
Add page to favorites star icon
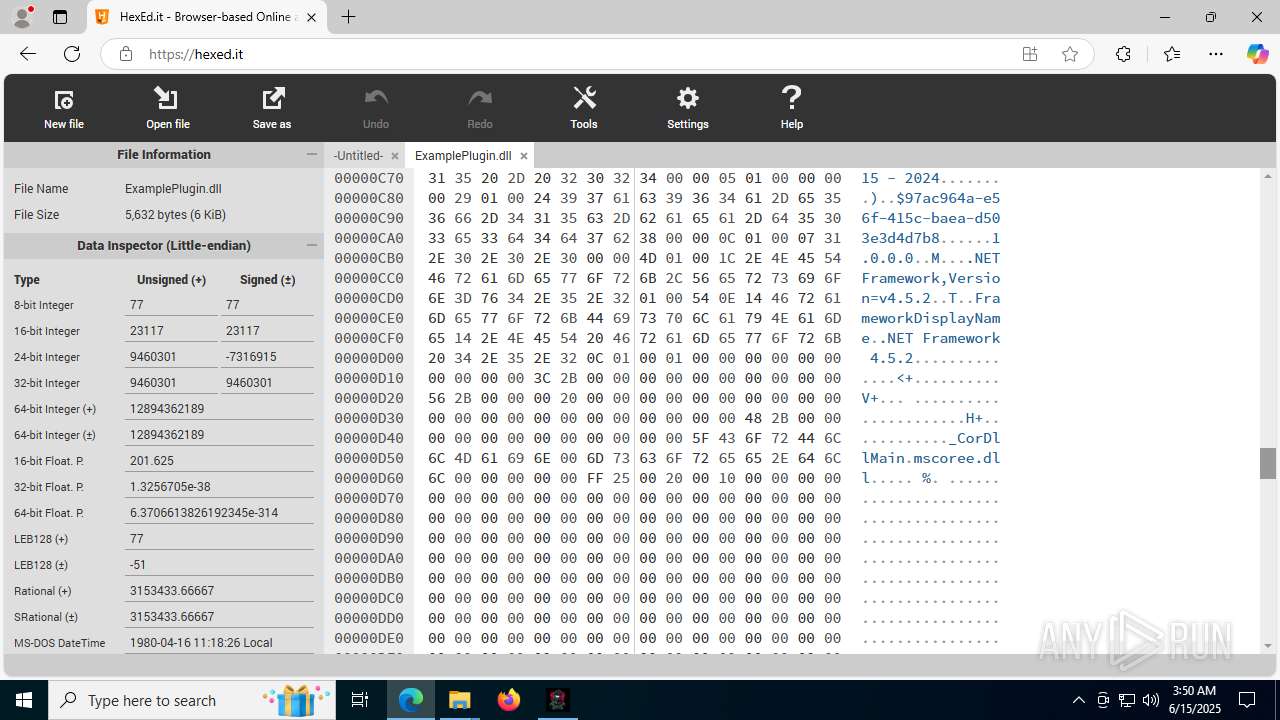1070,54
